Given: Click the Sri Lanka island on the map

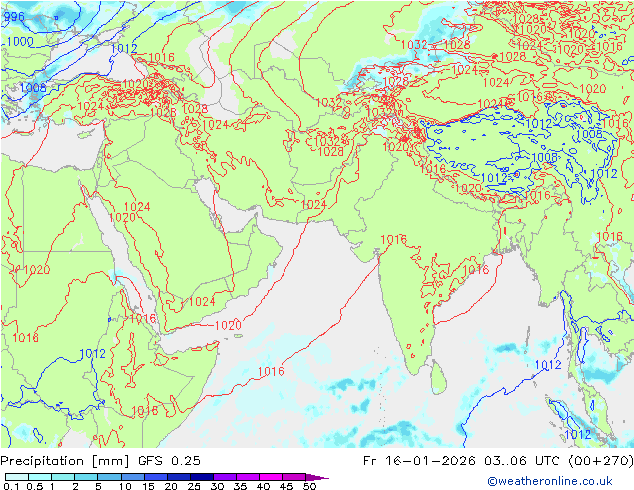Looking at the screenshot, I should click(438, 378).
